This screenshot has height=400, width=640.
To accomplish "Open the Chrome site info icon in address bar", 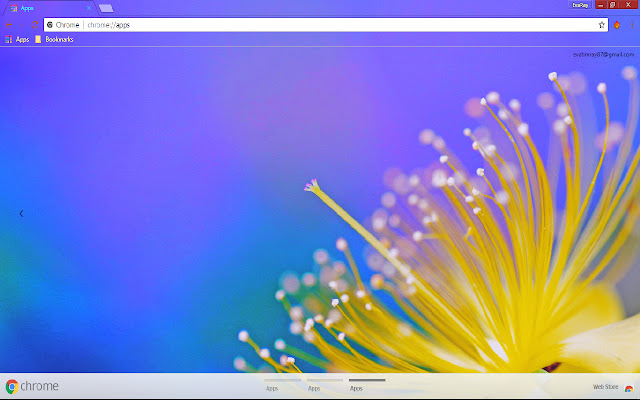I will [50, 25].
